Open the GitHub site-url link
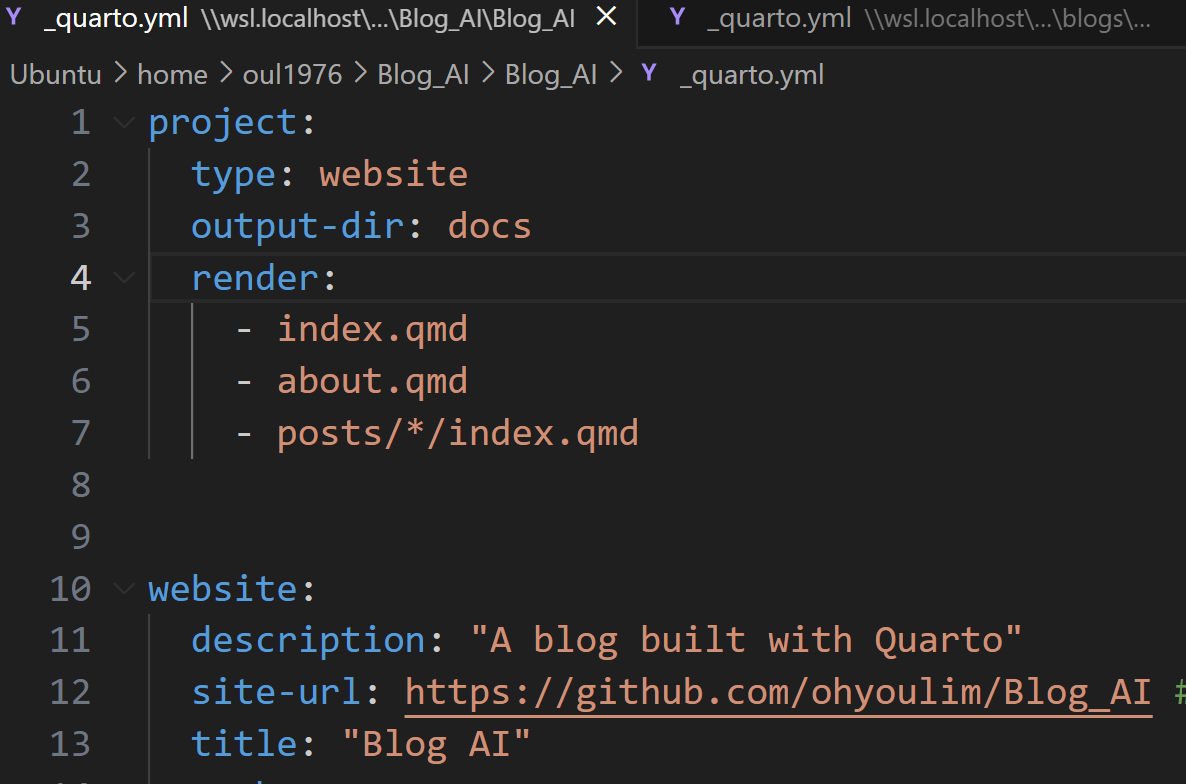This screenshot has width=1186, height=784. tap(778, 692)
